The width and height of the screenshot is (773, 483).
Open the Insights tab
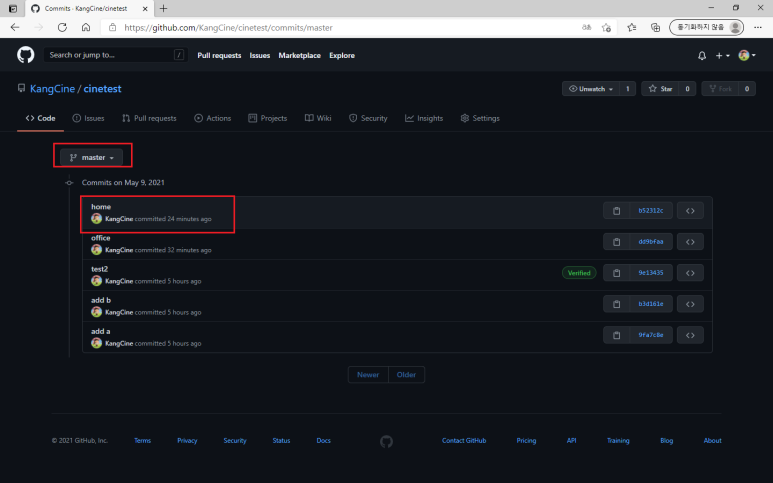[x=424, y=118]
